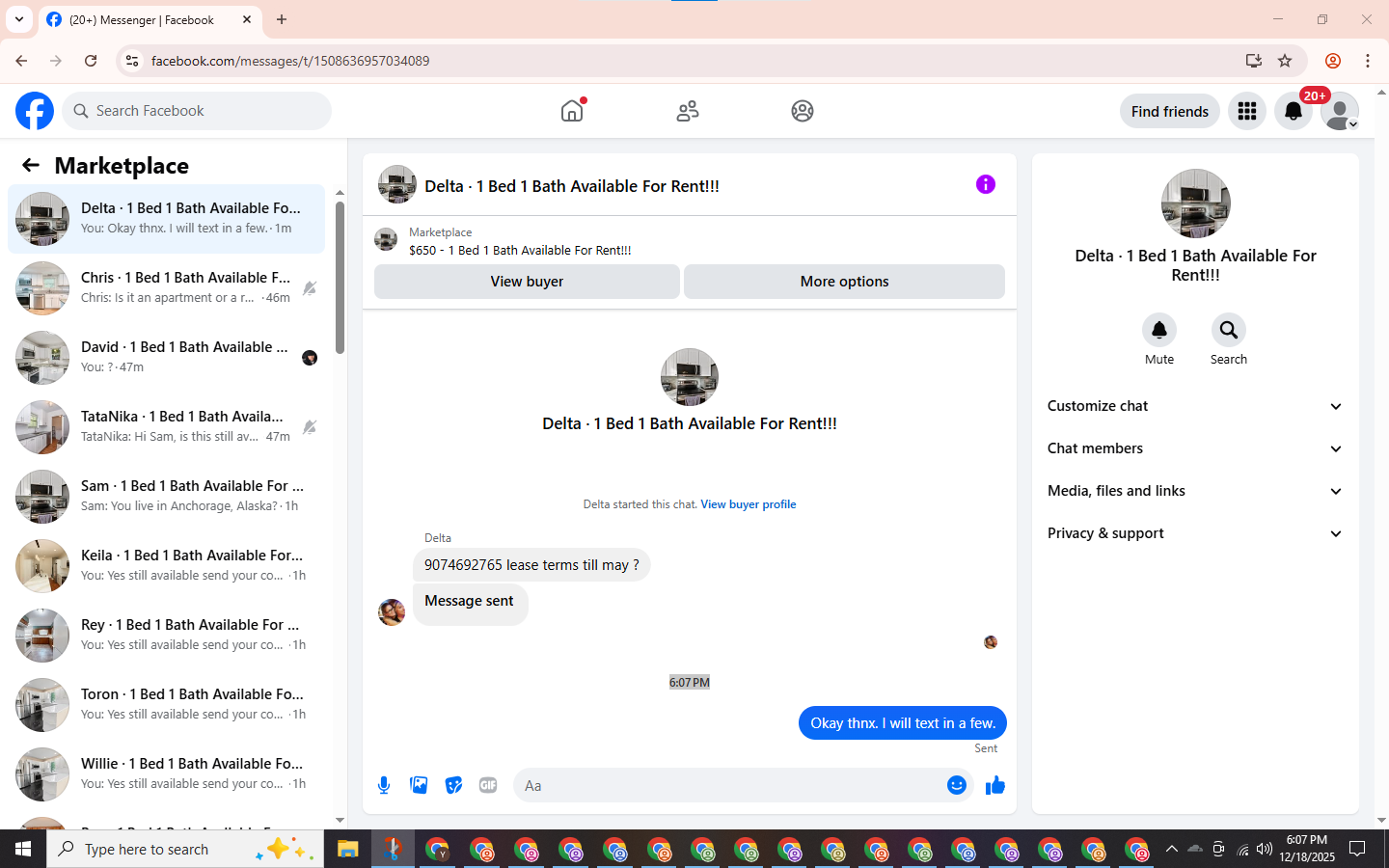
Task: Click the More options button
Action: point(844,282)
